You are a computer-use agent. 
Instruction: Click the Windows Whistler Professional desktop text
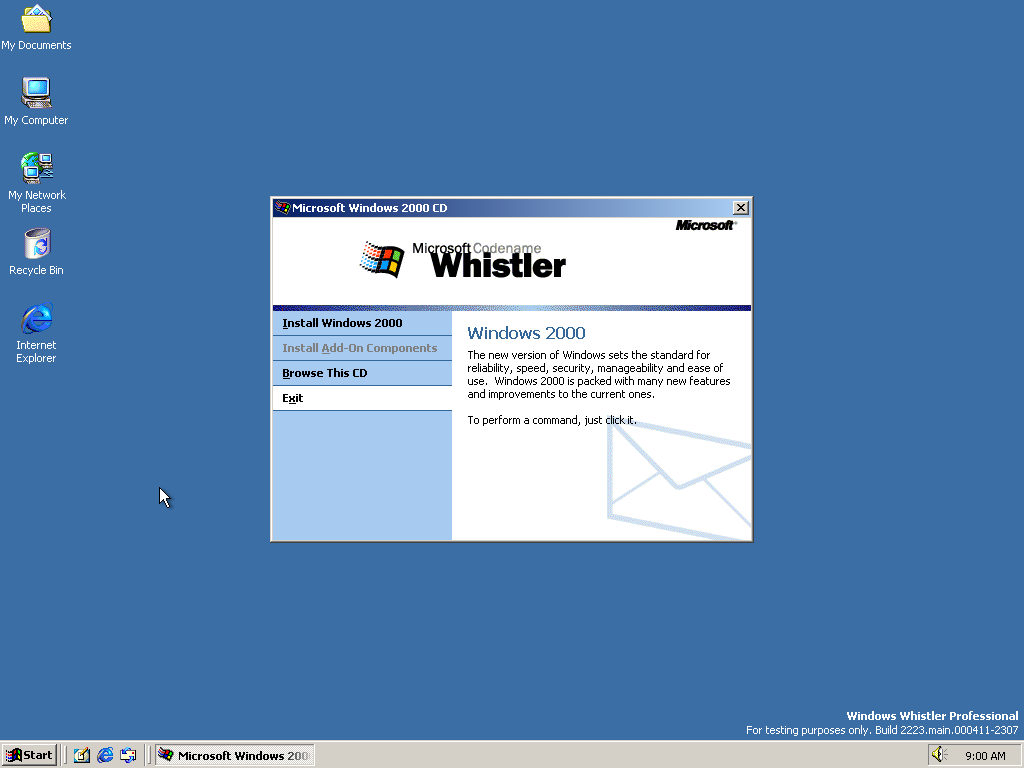[x=932, y=716]
